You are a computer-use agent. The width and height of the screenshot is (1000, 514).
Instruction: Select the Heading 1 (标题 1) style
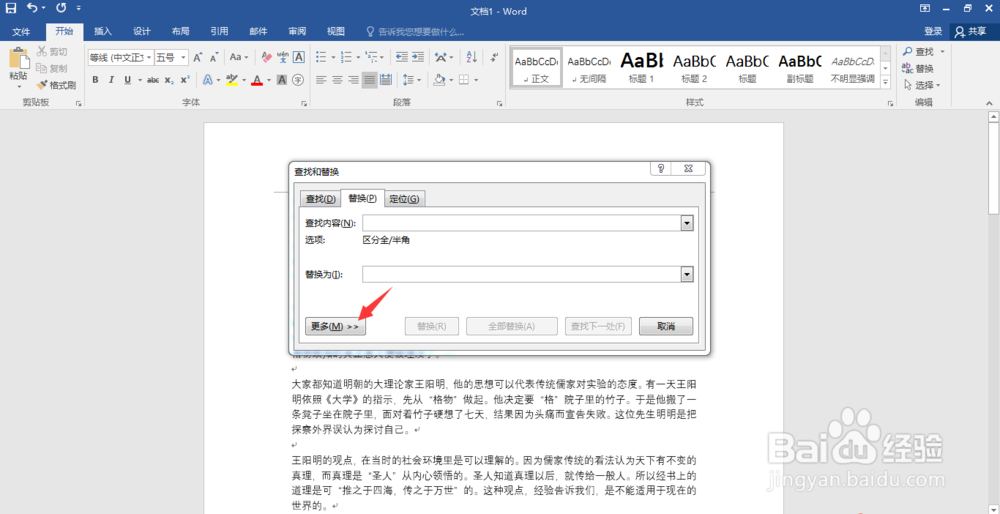point(641,68)
